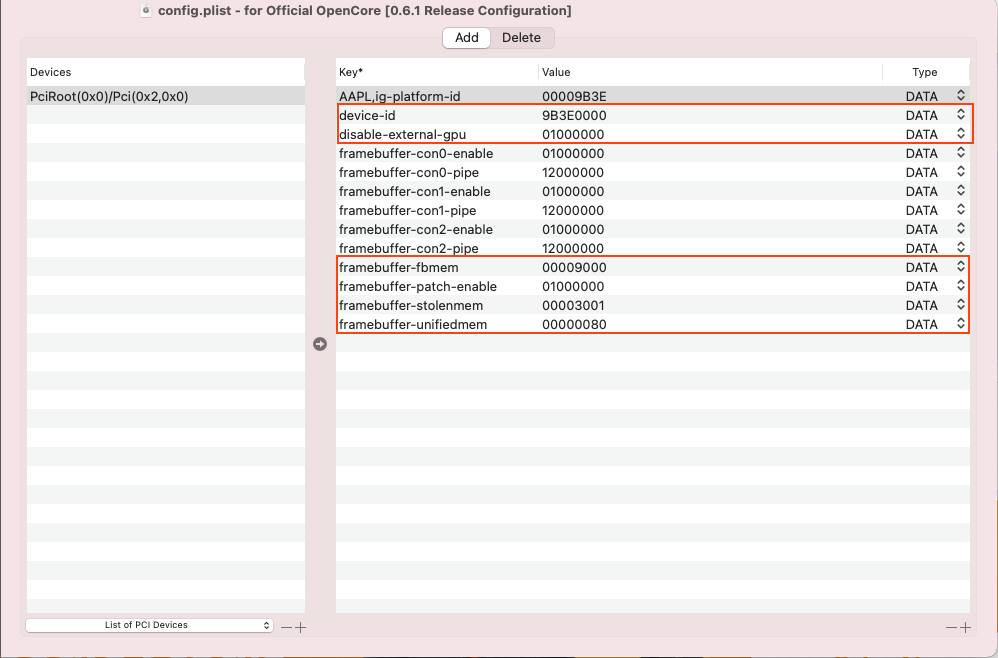The width and height of the screenshot is (998, 658).
Task: Change the type of the device-id row
Action: coord(961,115)
